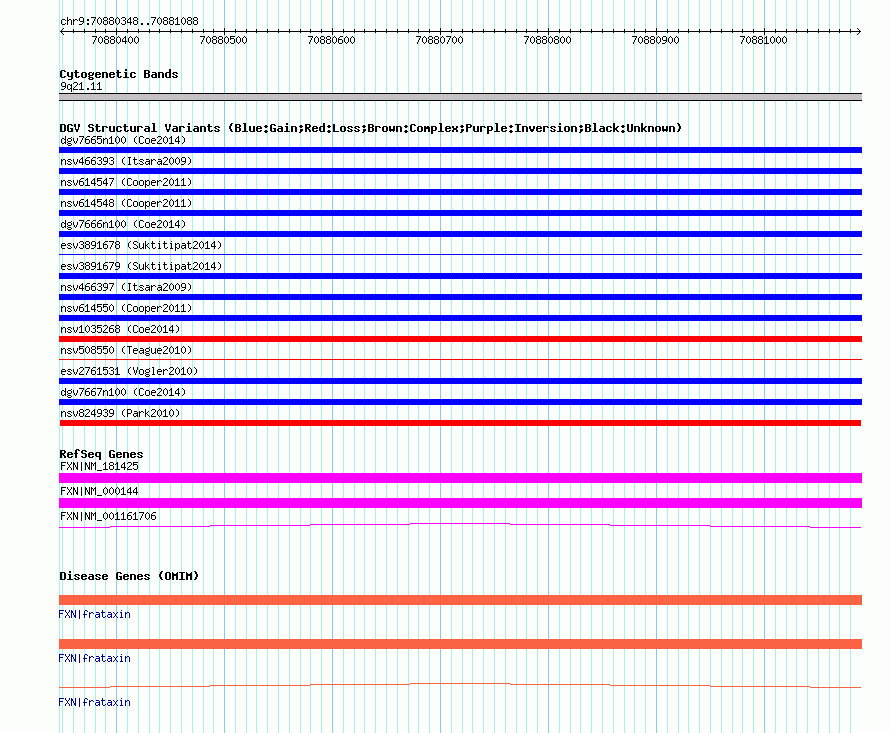
Task: Click the Cytogenetic Bands track heading
Action: click(x=119, y=74)
